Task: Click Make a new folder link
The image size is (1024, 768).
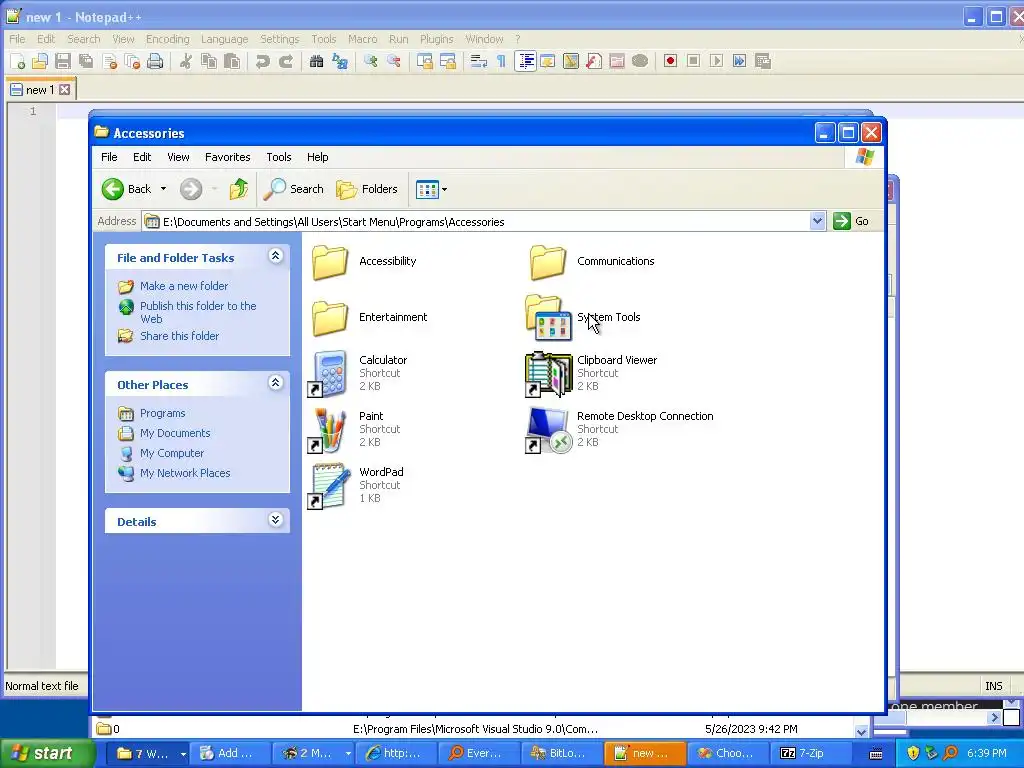Action: (x=184, y=286)
